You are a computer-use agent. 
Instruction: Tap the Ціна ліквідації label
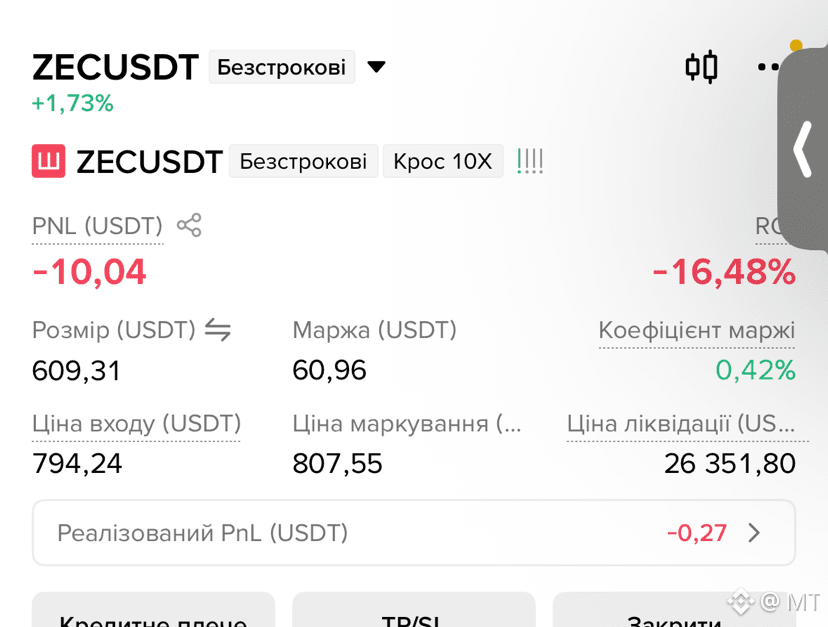(x=681, y=424)
